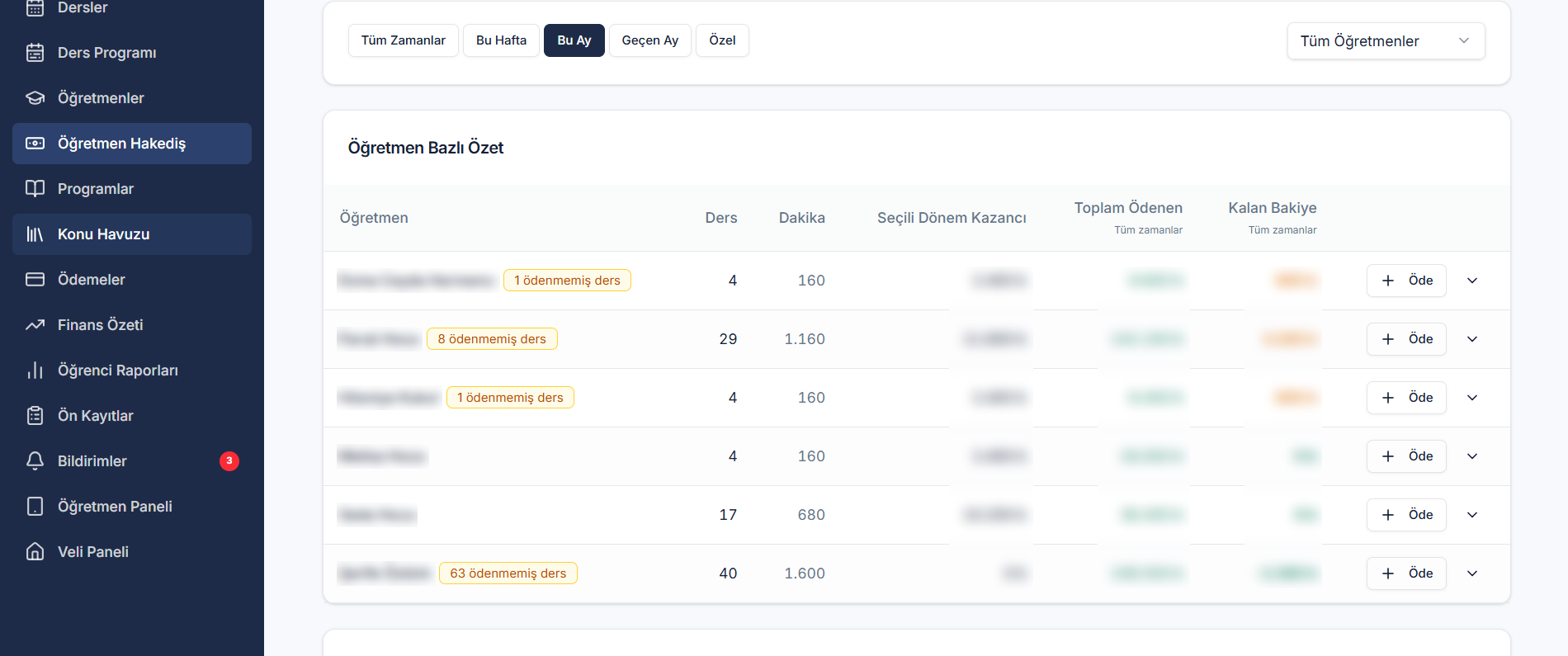Viewport: 1568px width, 656px height.
Task: Click the Öğretmenler graduation cap icon
Action: pos(35,98)
